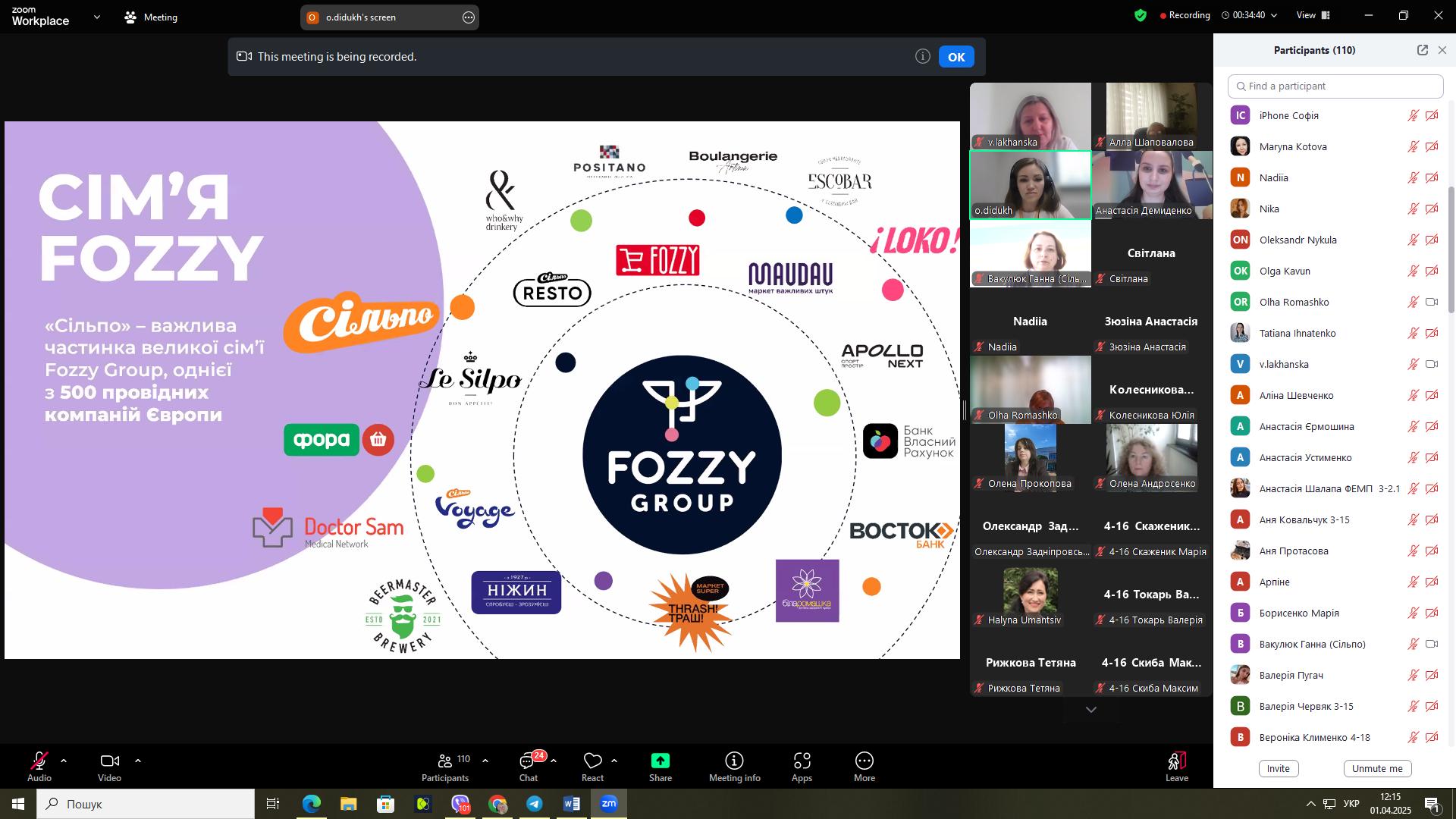Click the Invite button
The width and height of the screenshot is (1456, 819).
1279,768
